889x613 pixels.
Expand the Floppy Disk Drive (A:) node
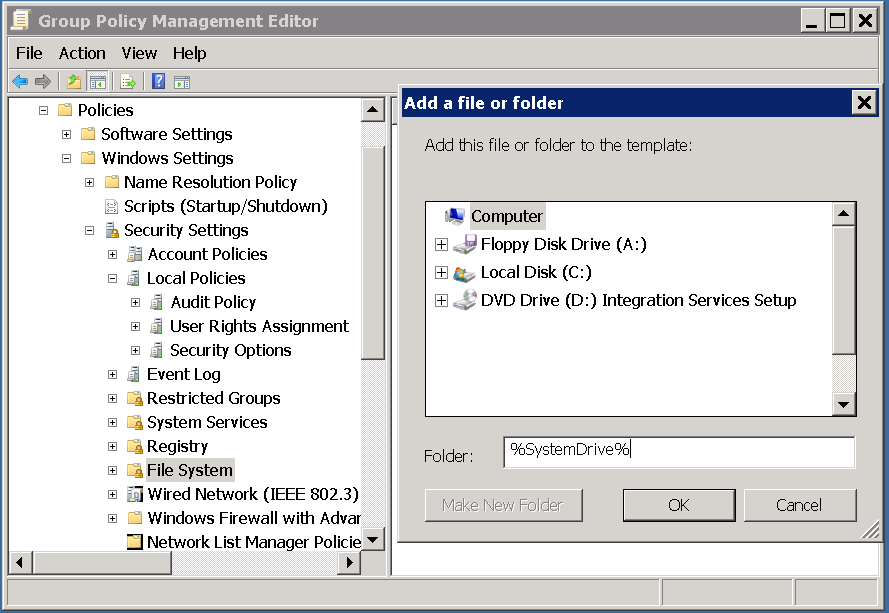(x=441, y=244)
